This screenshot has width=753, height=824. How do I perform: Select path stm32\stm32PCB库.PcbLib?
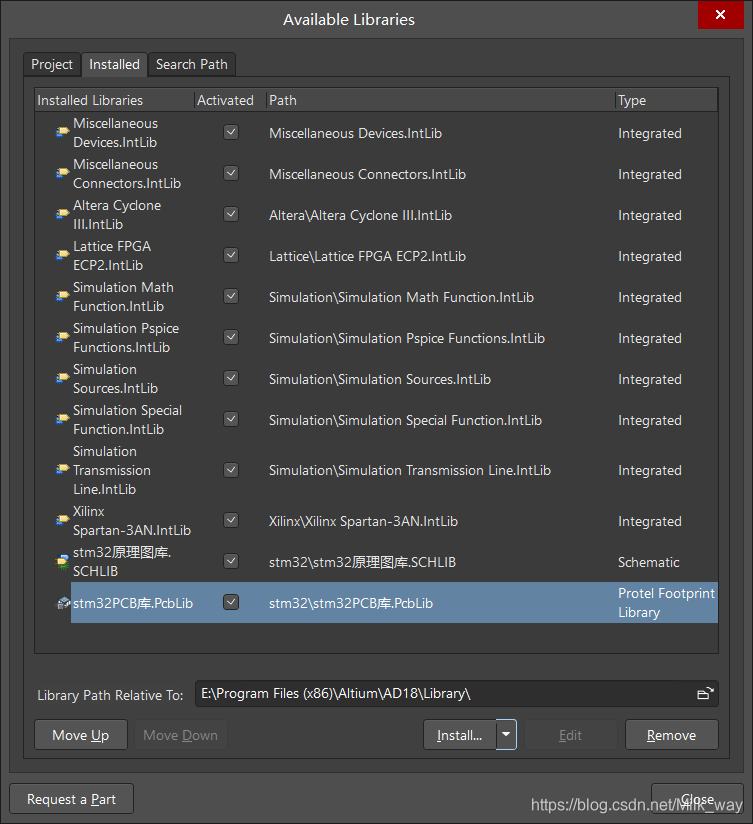pyautogui.click(x=351, y=603)
